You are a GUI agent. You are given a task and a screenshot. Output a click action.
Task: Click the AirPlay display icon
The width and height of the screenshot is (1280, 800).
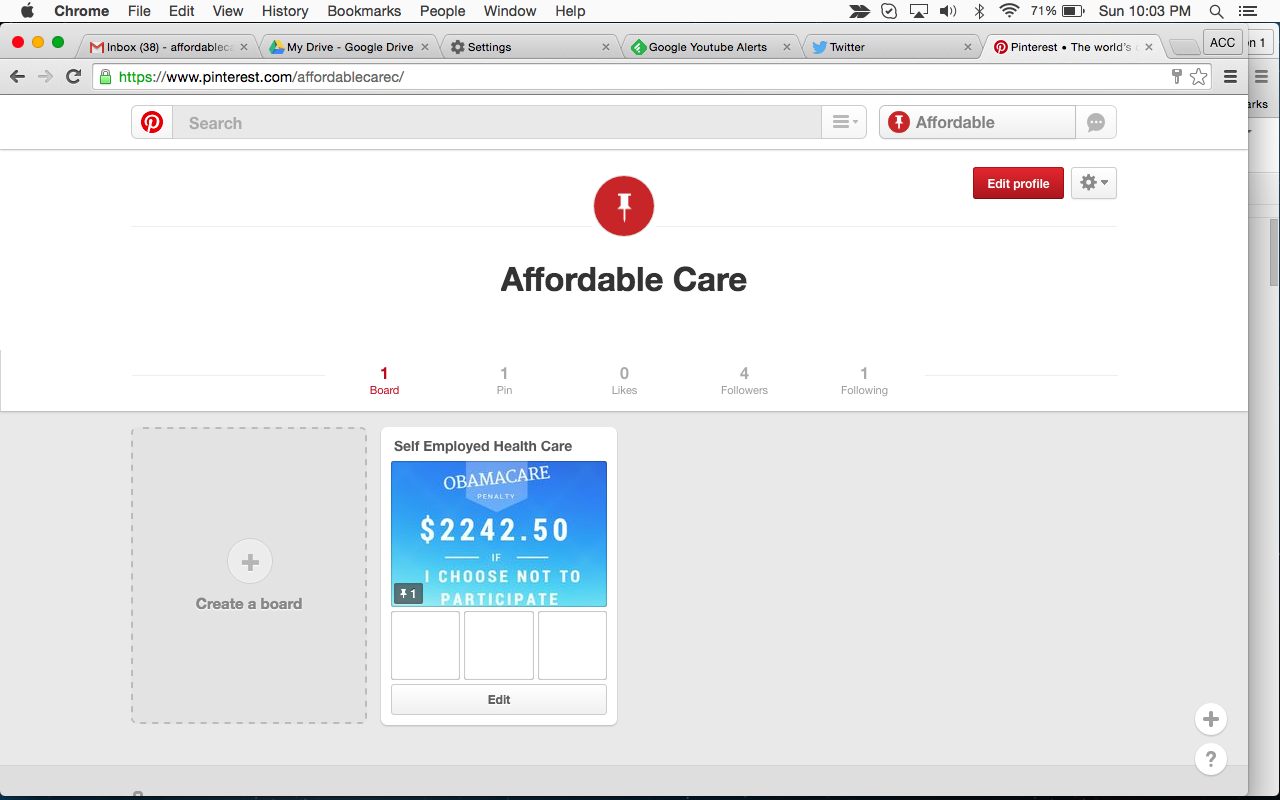918,11
